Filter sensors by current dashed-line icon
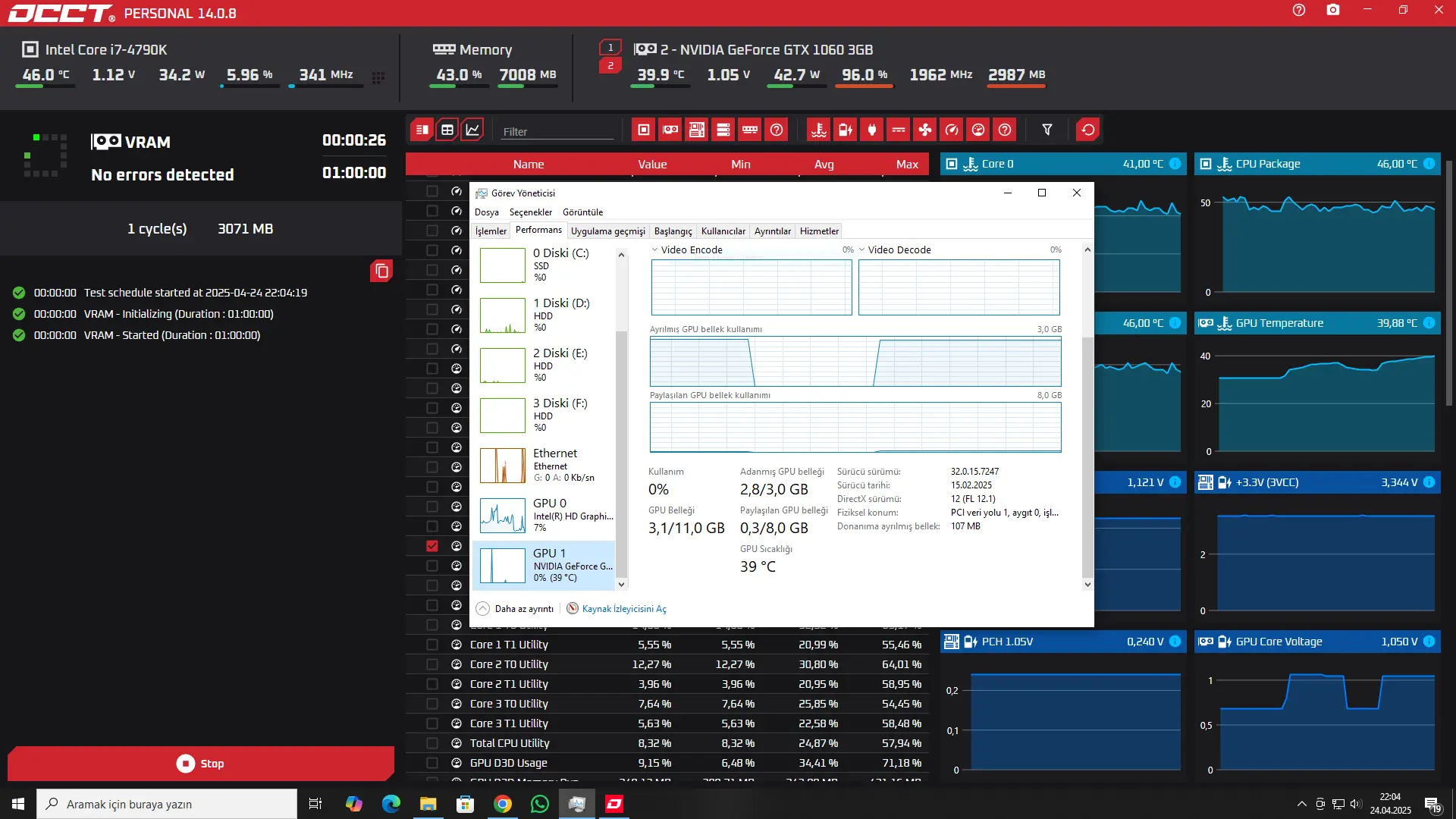 tap(899, 130)
